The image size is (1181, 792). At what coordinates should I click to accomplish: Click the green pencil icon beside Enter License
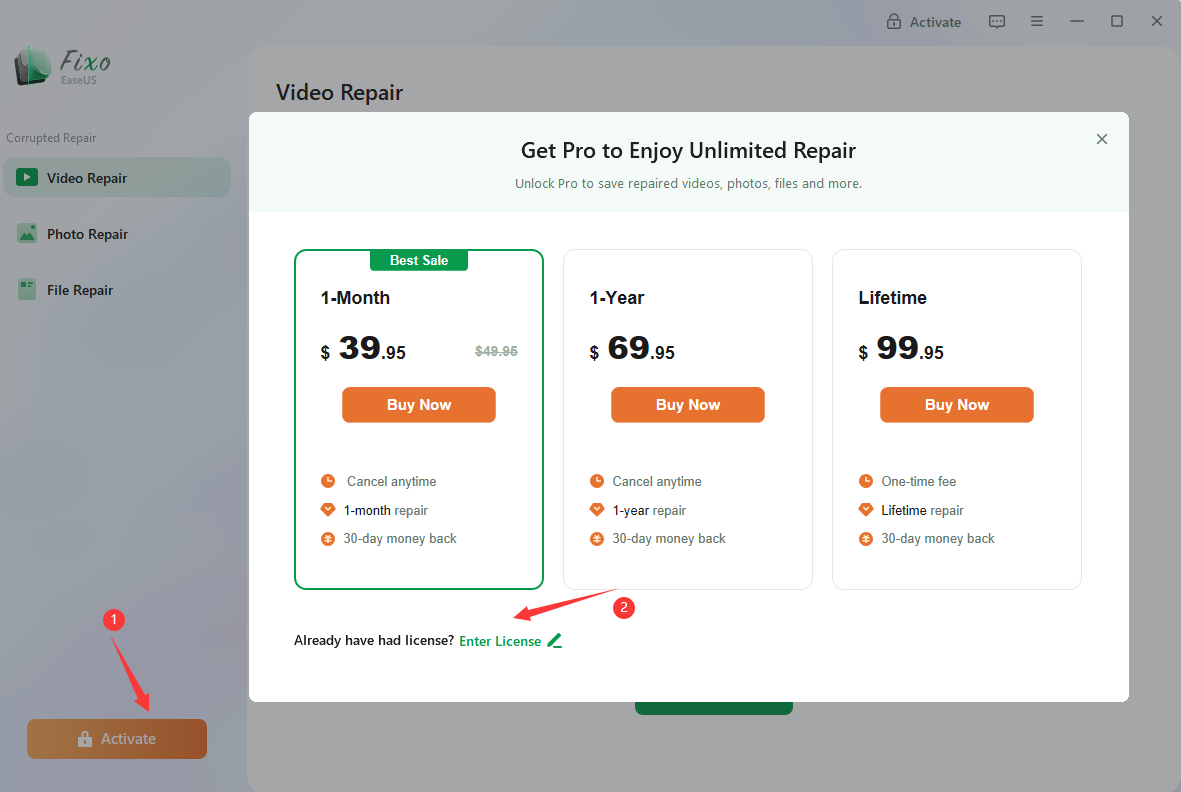coord(554,641)
